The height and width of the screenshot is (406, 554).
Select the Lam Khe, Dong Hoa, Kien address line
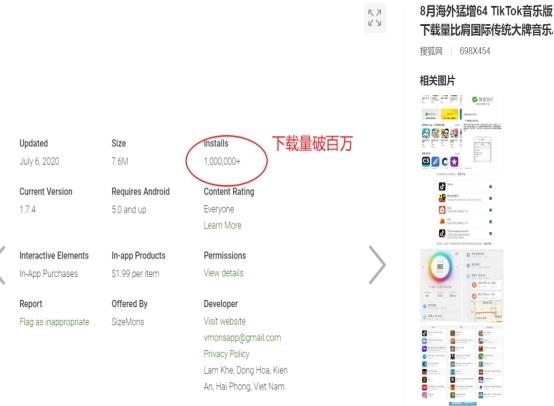point(246,370)
